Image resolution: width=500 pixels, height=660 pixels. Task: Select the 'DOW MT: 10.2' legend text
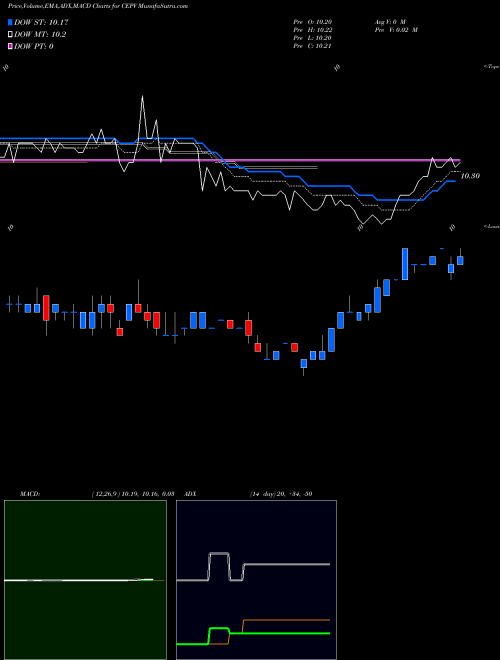(40, 35)
